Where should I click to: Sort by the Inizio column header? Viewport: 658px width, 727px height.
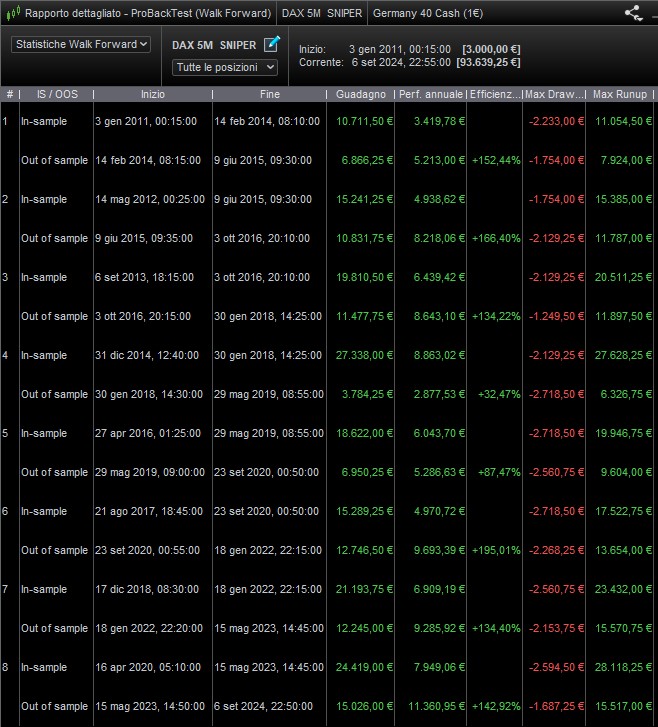click(x=153, y=94)
